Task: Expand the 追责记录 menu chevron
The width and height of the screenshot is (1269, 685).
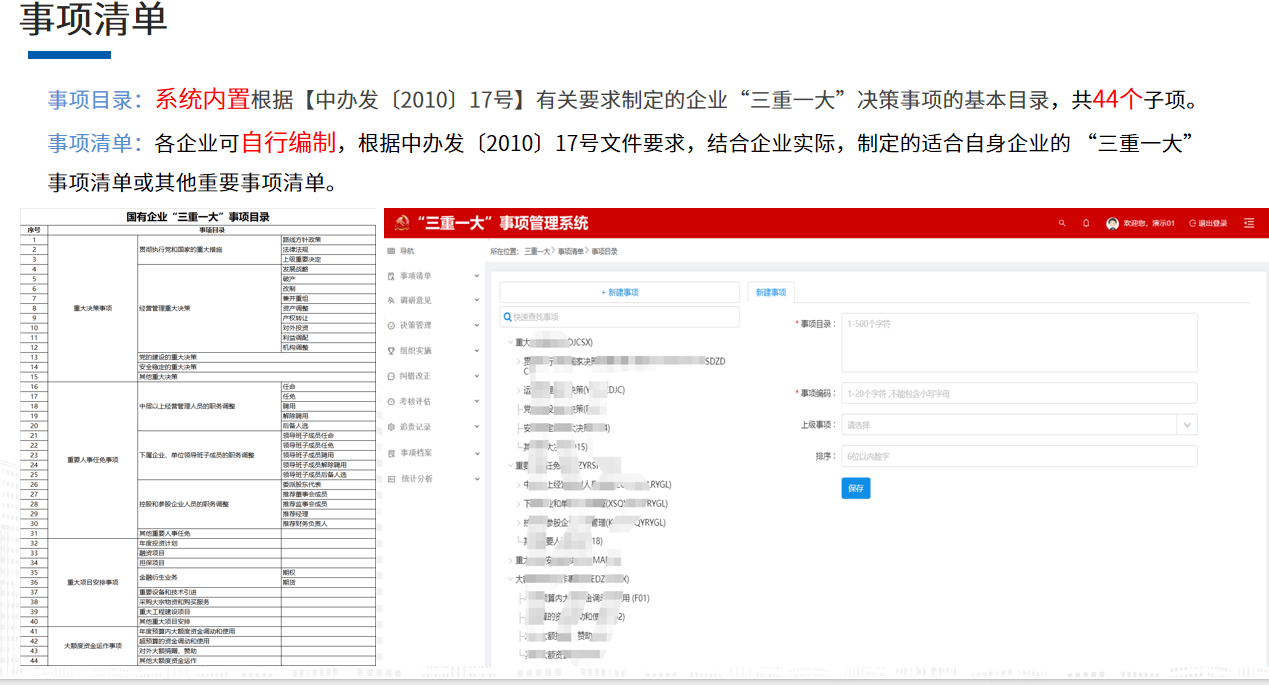Action: click(x=476, y=427)
